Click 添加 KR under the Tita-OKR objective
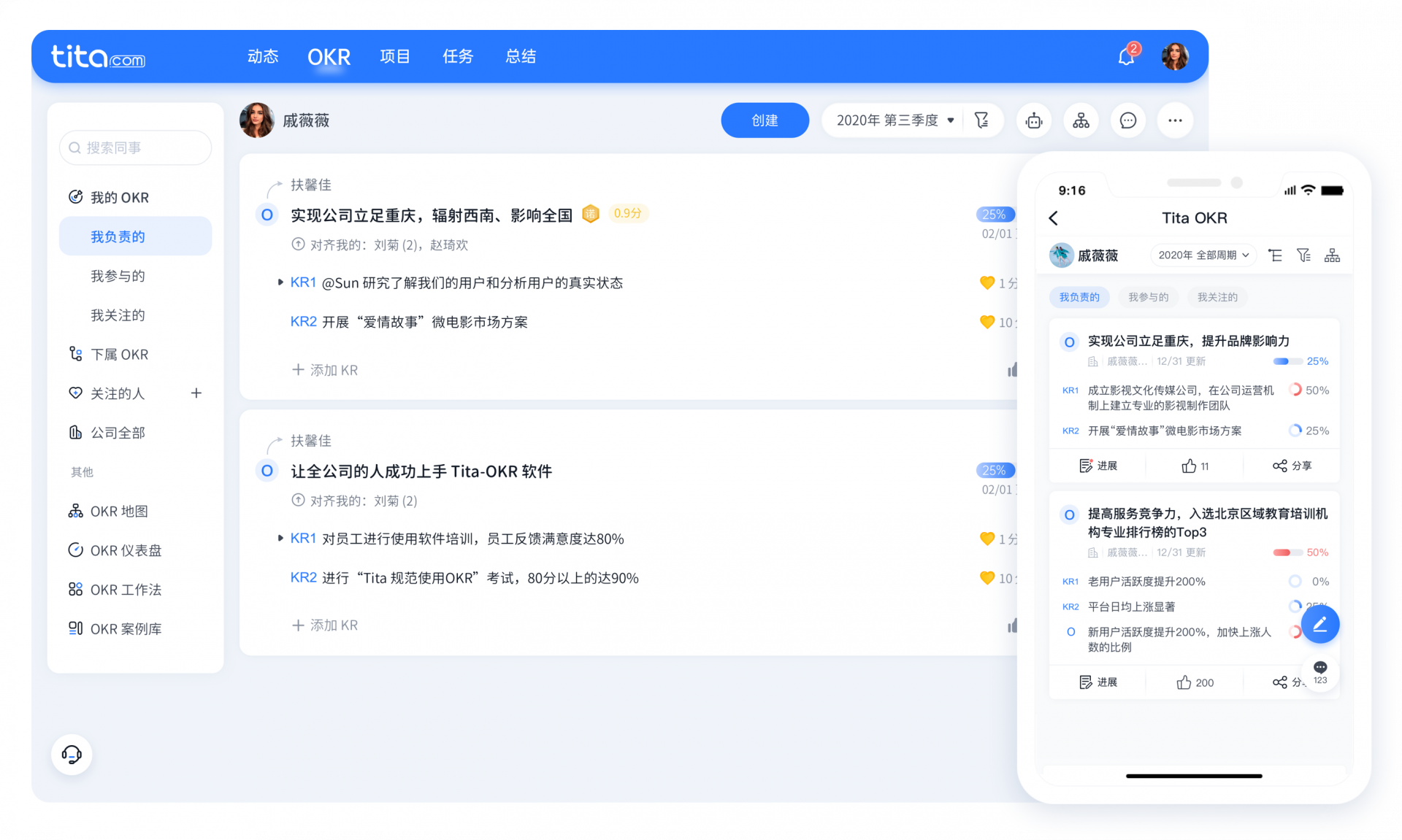Screen dimensions: 1402x840 click(x=325, y=625)
